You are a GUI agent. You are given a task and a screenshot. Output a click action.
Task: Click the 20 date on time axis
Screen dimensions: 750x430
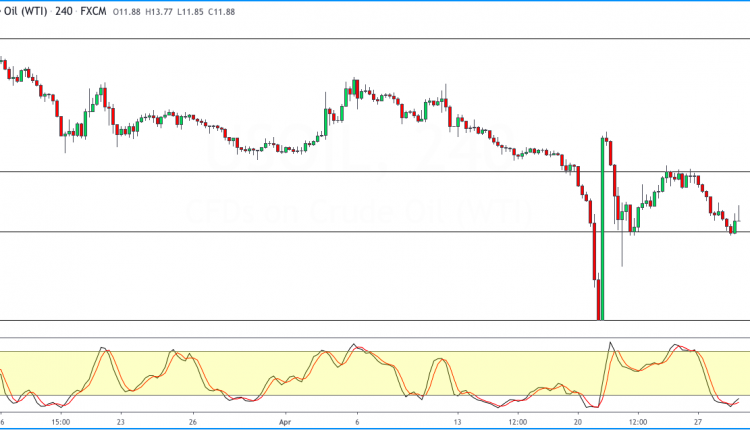pyautogui.click(x=579, y=422)
